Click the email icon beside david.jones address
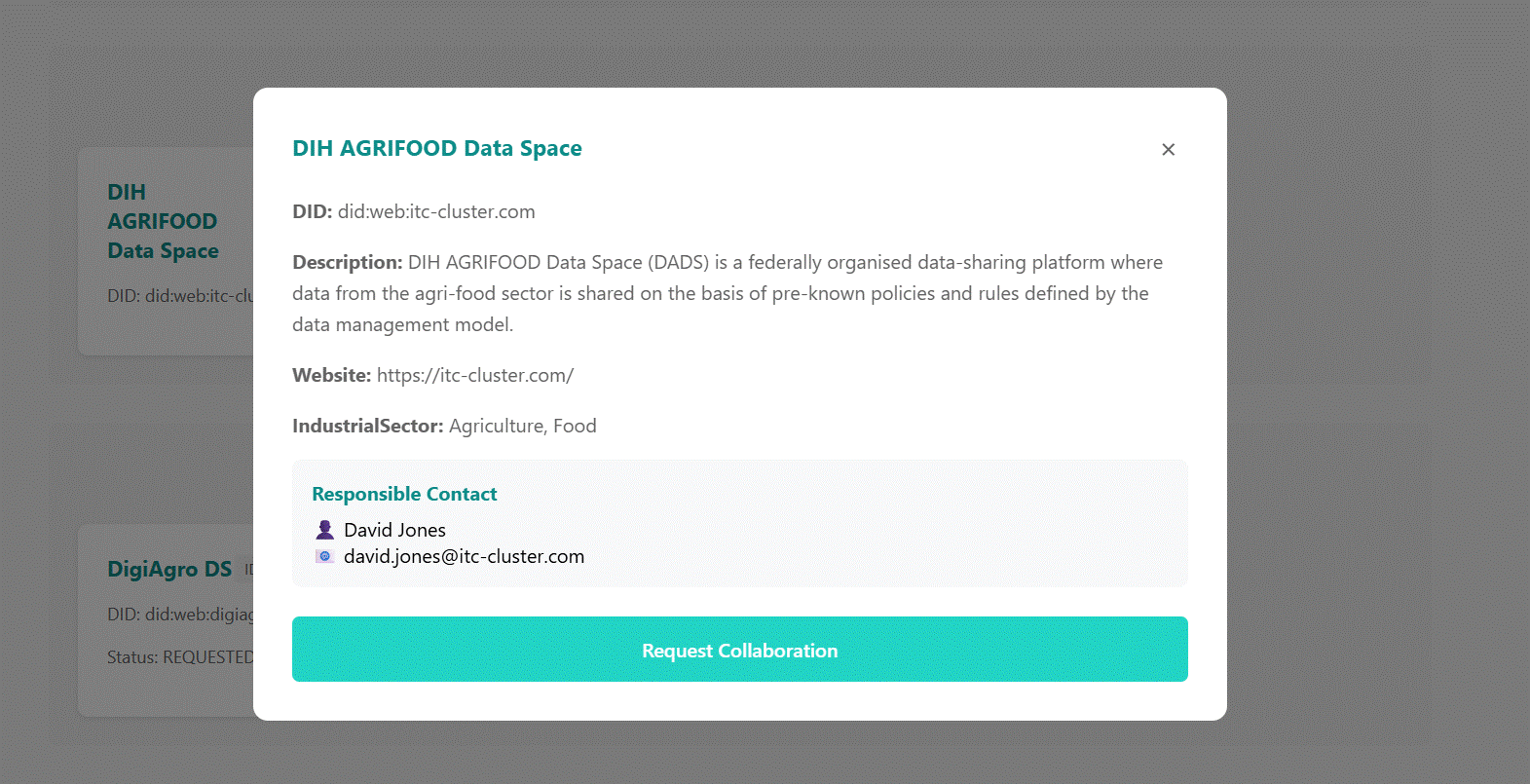Viewport: 1530px width, 784px height. tap(325, 556)
